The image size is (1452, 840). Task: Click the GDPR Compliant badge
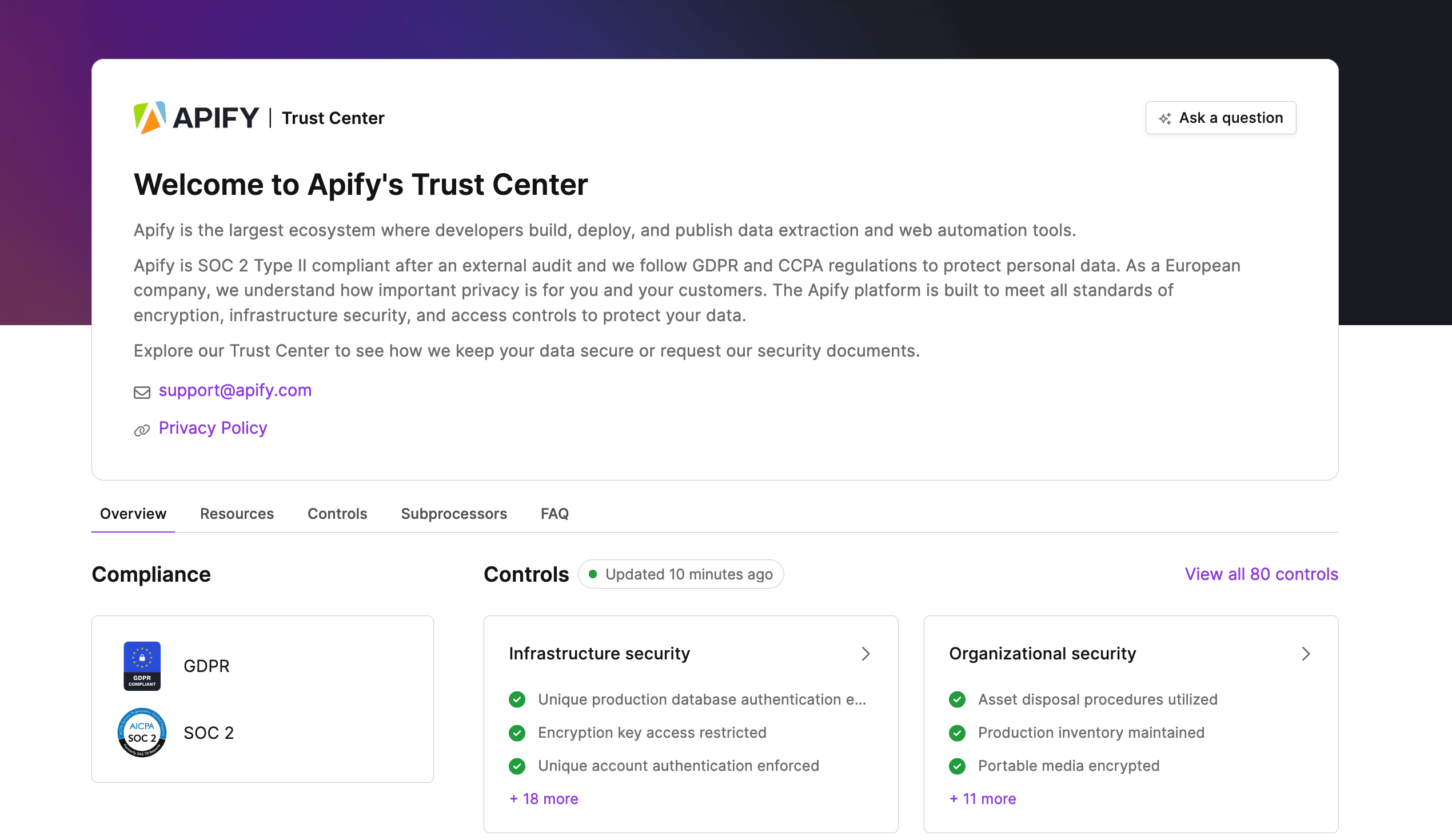tap(142, 666)
